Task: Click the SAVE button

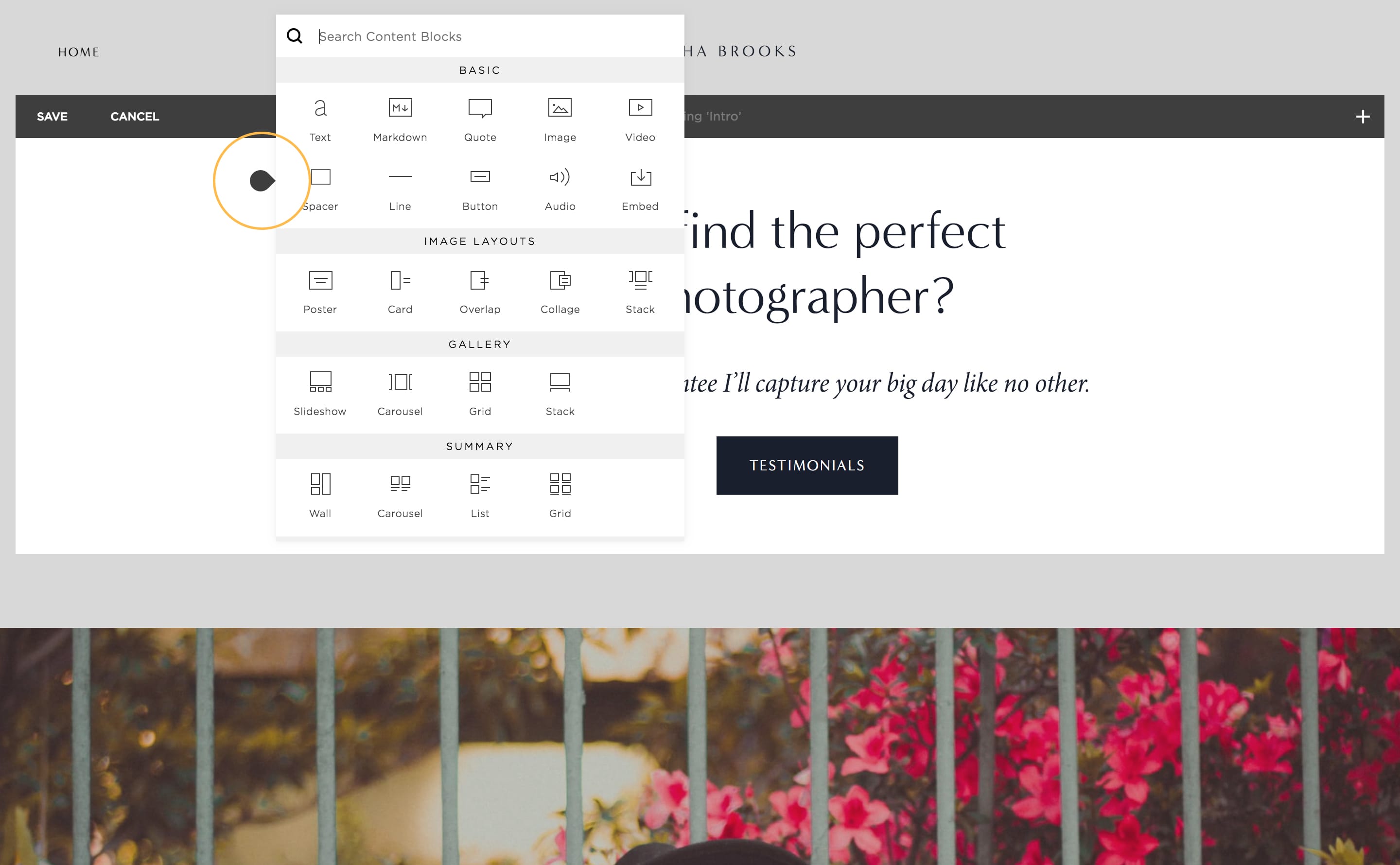Action: (x=51, y=116)
